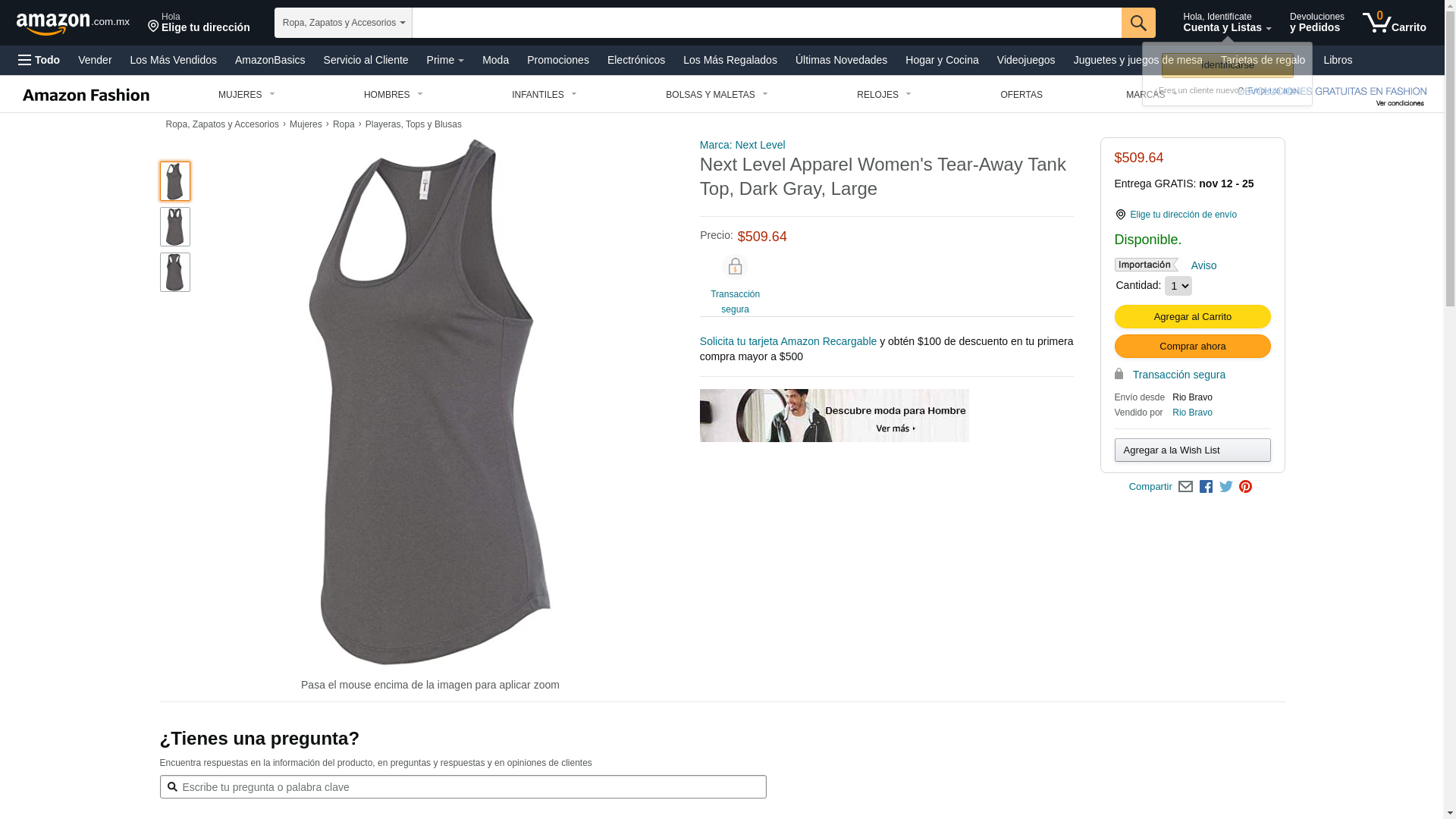
Task: Focus the question search field
Action: coord(463,787)
